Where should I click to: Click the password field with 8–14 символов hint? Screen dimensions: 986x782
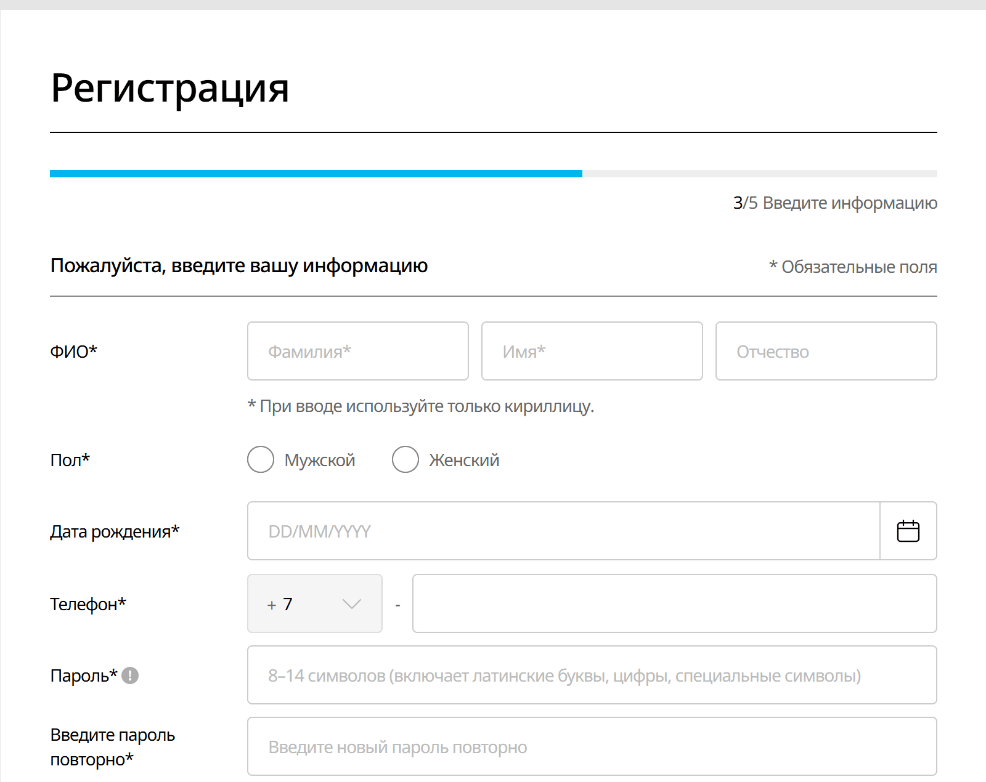click(592, 675)
